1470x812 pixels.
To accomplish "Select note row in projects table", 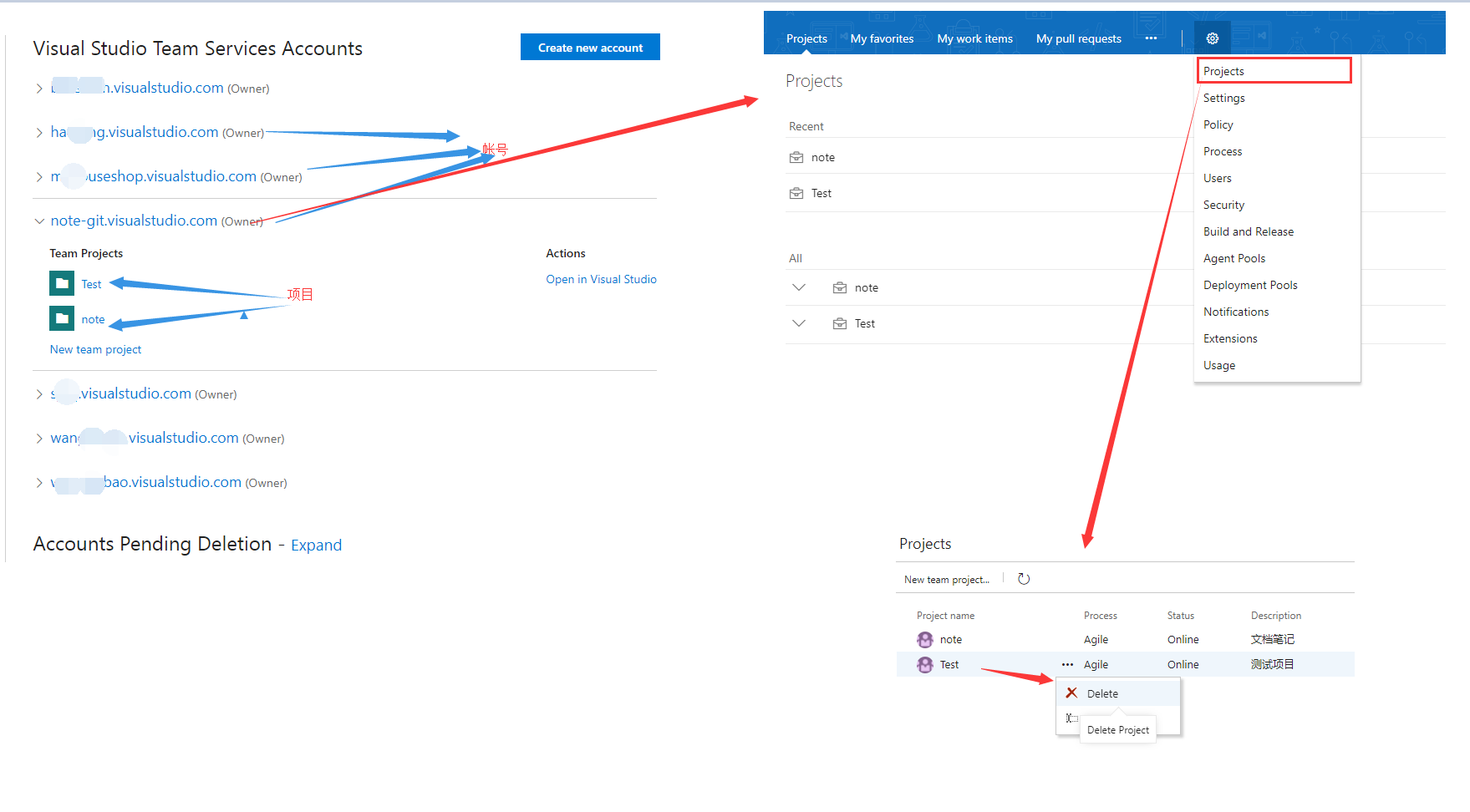I will 1125,639.
